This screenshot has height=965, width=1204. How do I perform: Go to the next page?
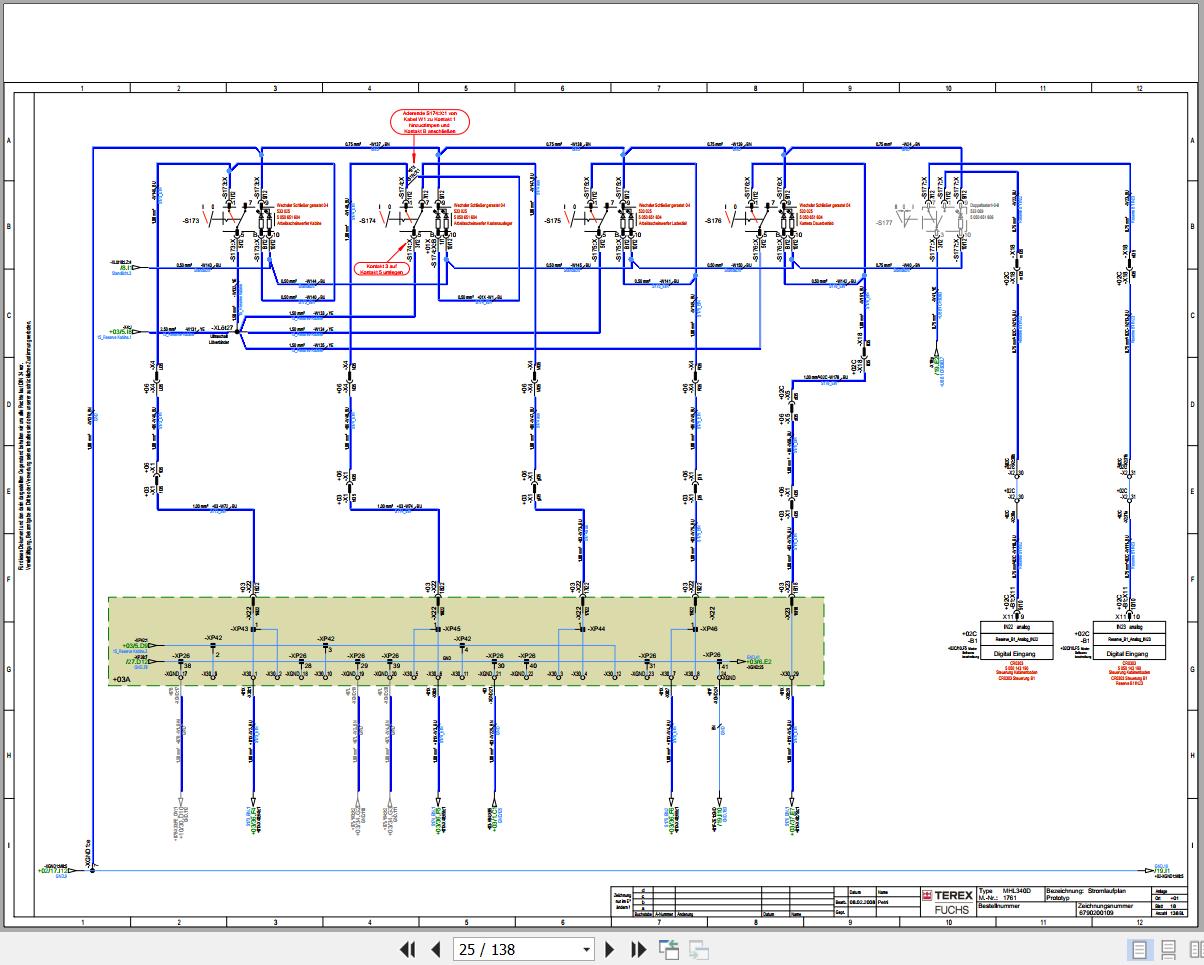610,949
